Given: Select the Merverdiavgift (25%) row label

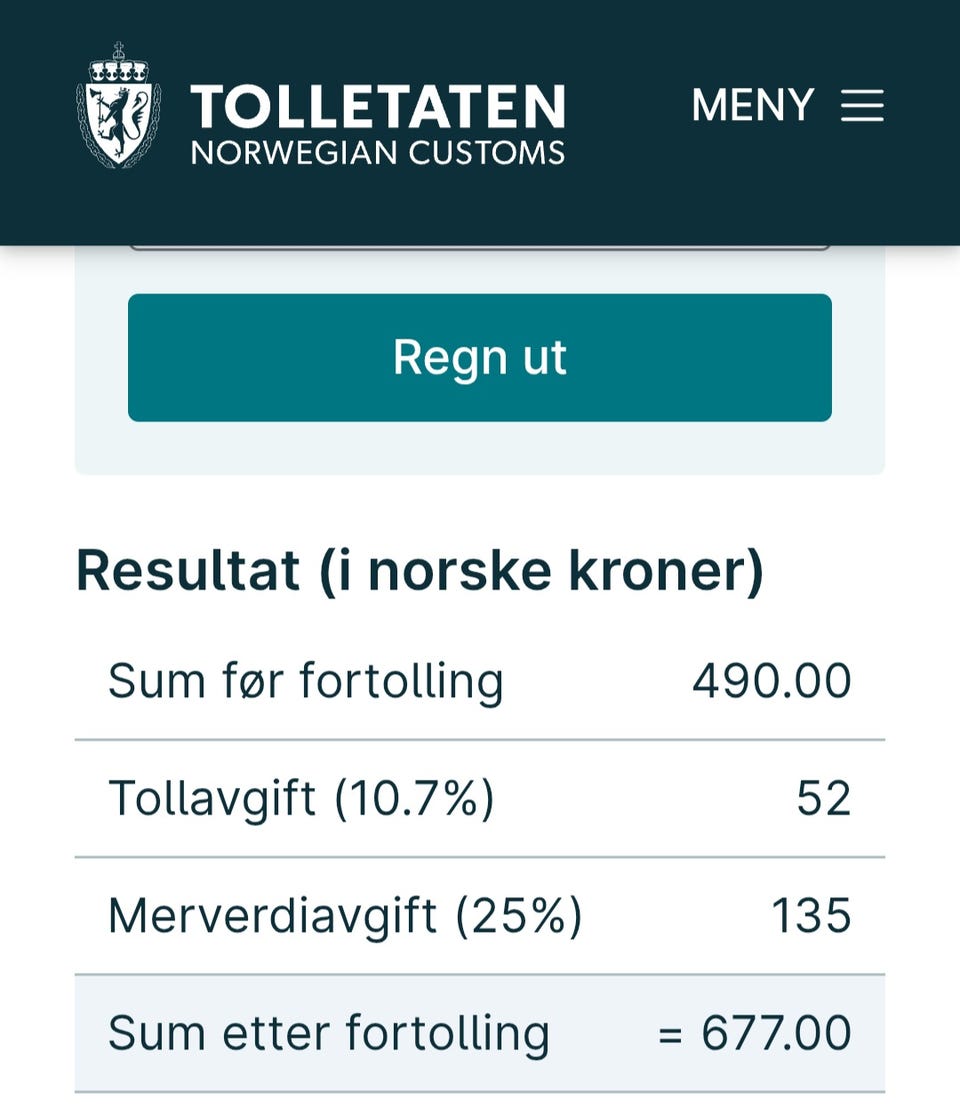Looking at the screenshot, I should coord(345,916).
